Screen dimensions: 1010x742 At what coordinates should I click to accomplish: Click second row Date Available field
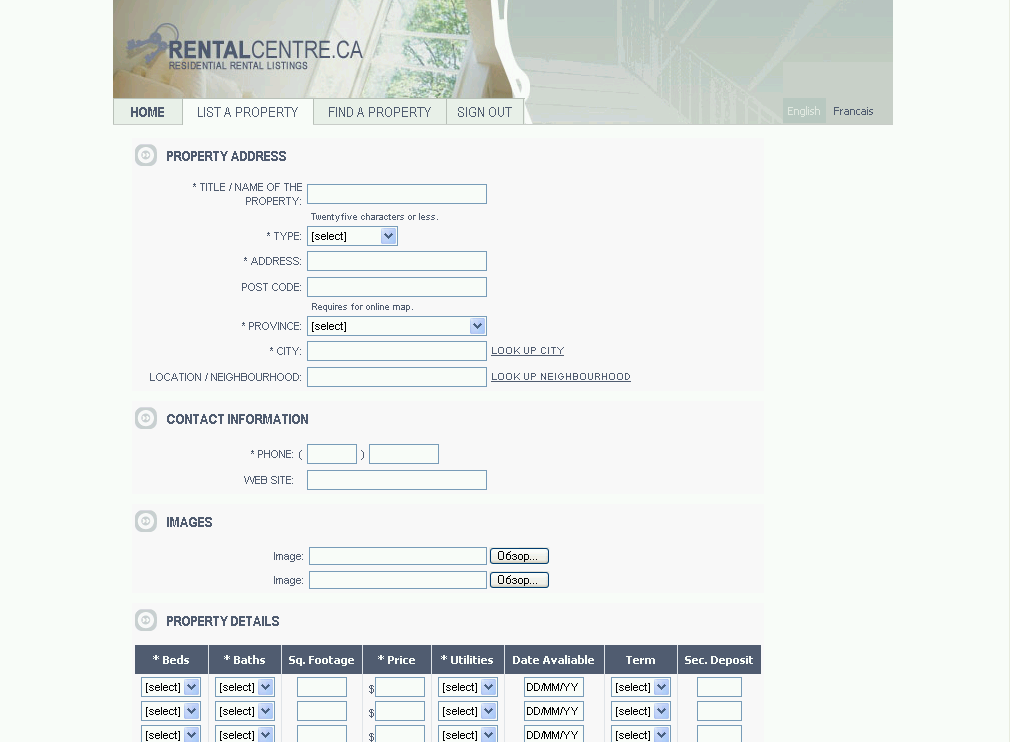[554, 710]
